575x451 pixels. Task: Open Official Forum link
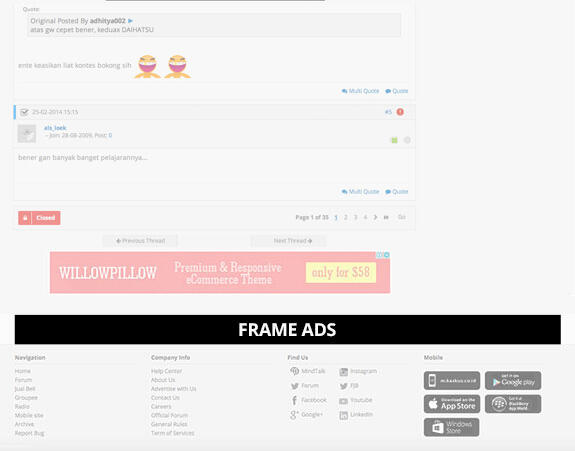[169, 415]
